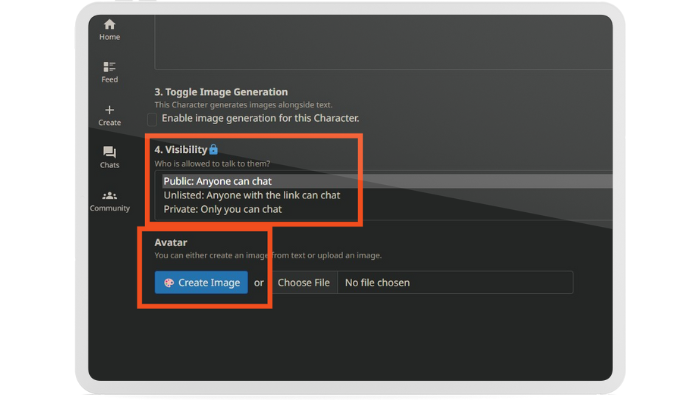
Task: Click the 'Enable image generation for this Character.' label
Action: click(260, 118)
